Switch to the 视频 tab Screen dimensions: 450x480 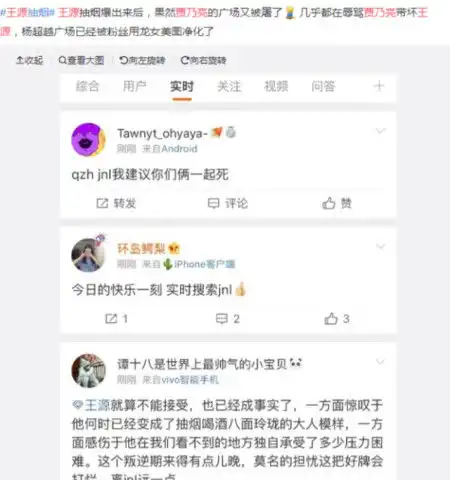click(276, 86)
